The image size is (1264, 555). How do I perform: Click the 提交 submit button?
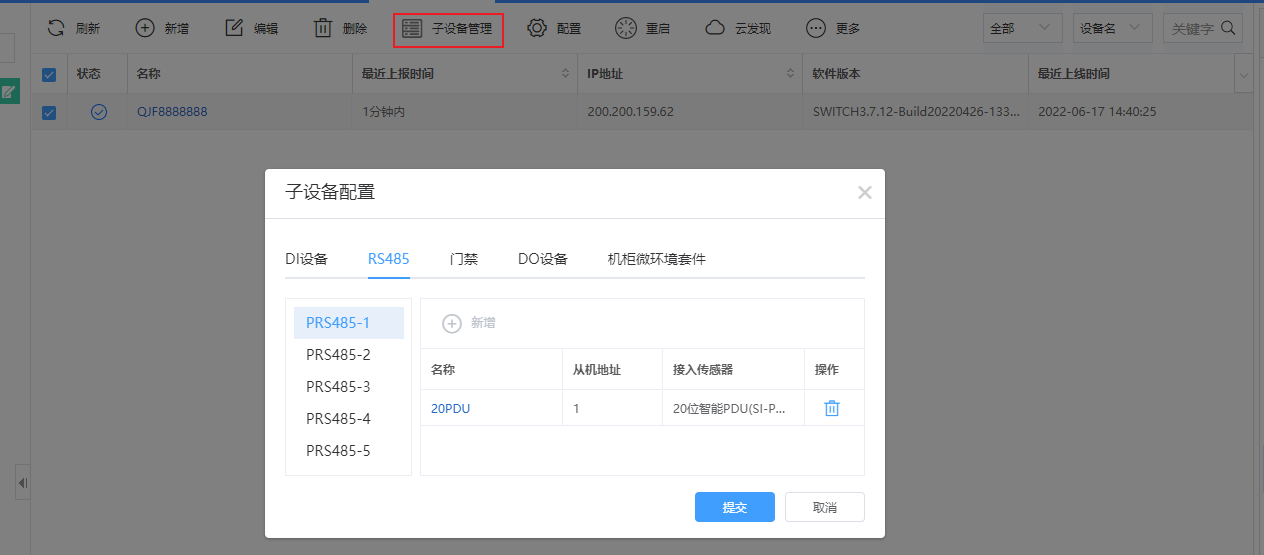pos(735,507)
